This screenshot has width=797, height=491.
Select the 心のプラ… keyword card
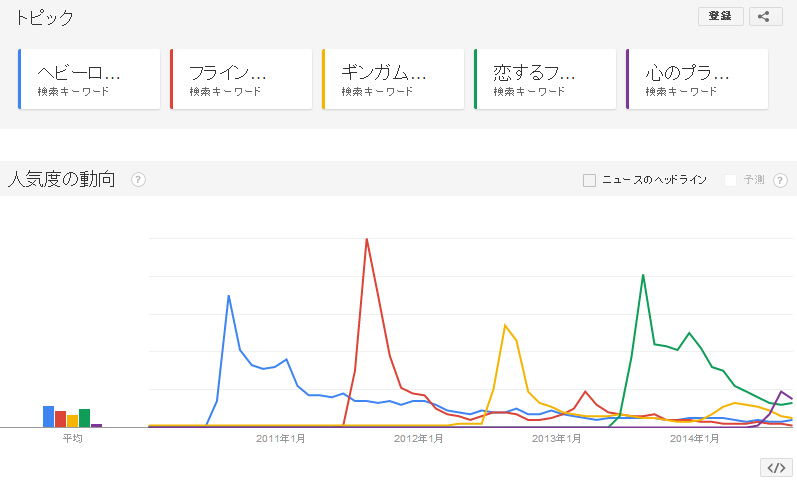point(698,79)
